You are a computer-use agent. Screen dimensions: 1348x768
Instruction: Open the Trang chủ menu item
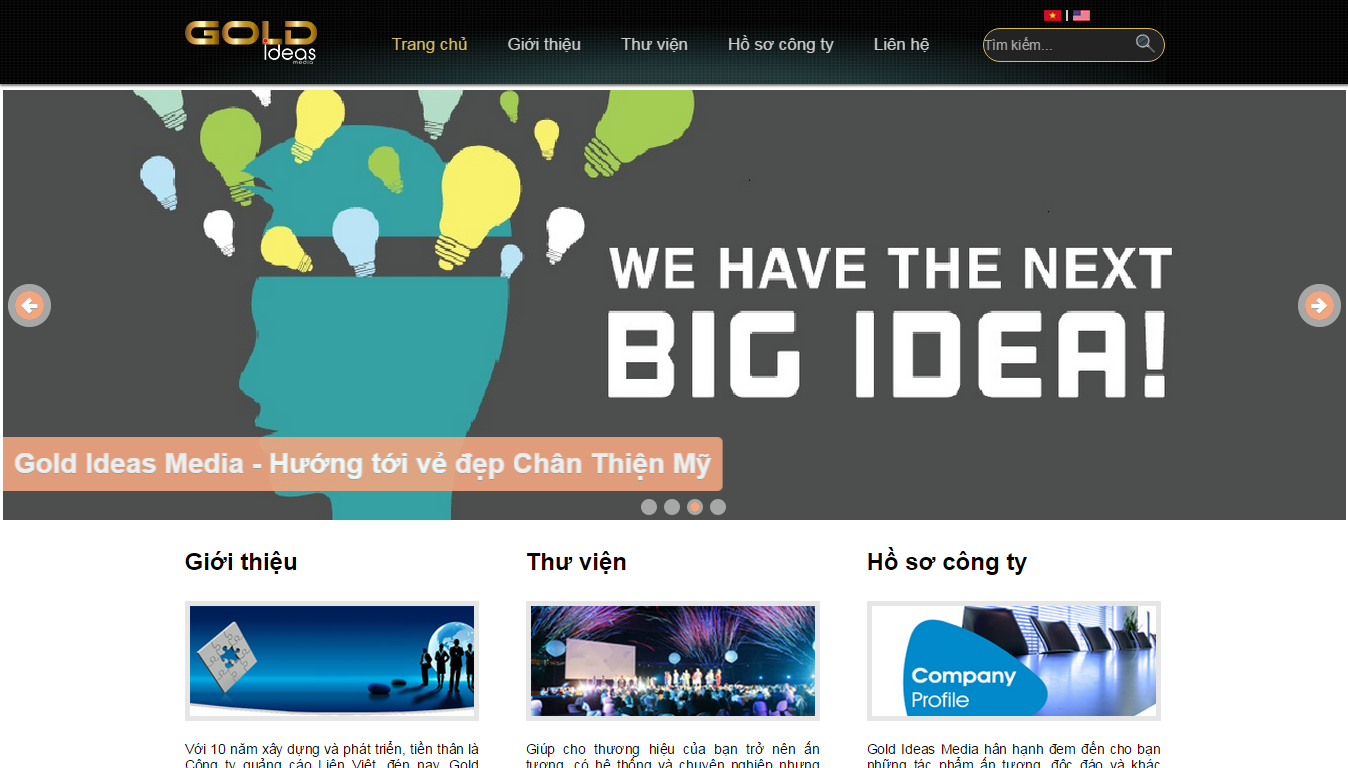click(429, 44)
